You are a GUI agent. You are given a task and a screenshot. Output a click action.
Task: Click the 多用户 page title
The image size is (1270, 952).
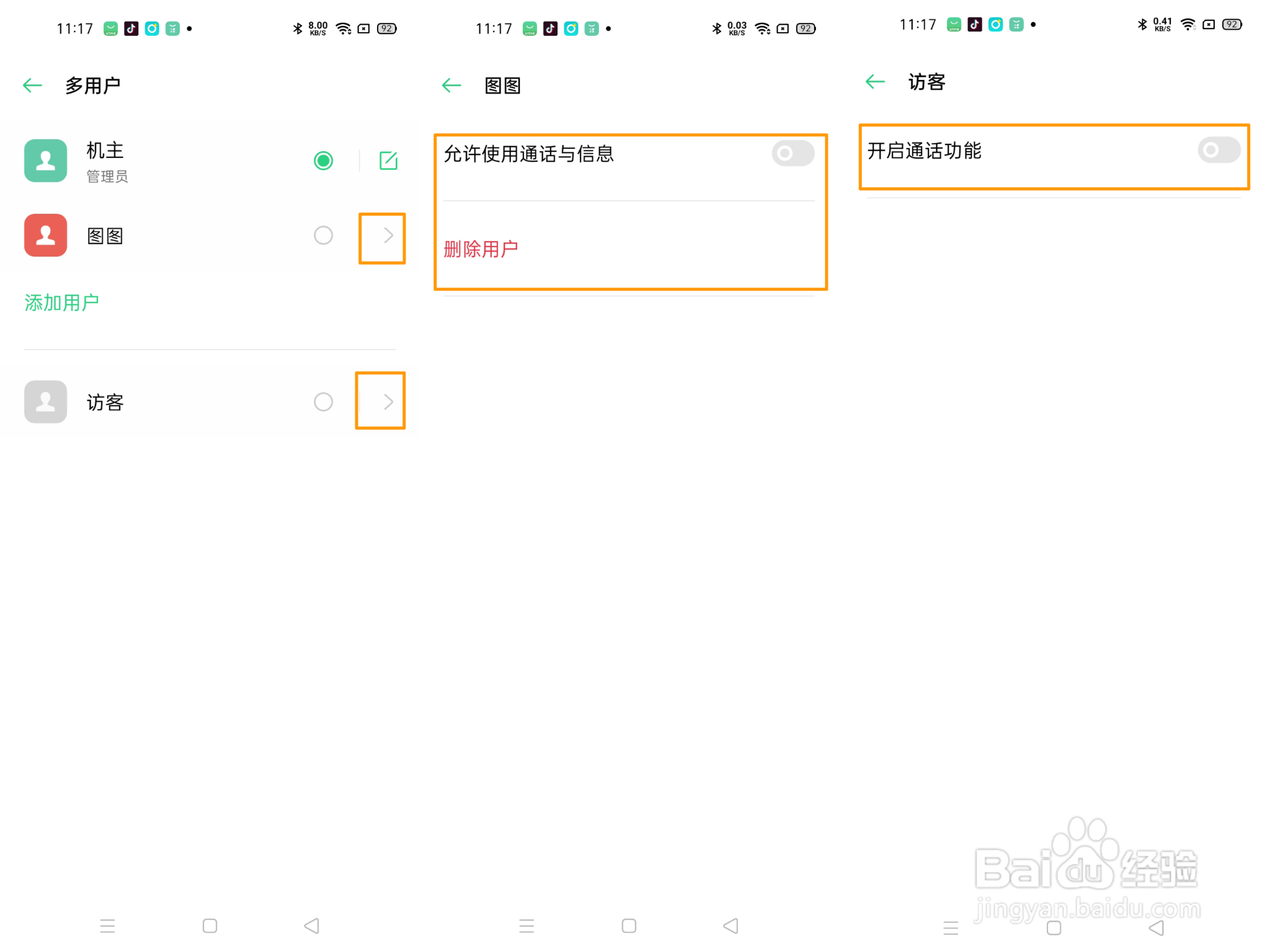[x=95, y=85]
